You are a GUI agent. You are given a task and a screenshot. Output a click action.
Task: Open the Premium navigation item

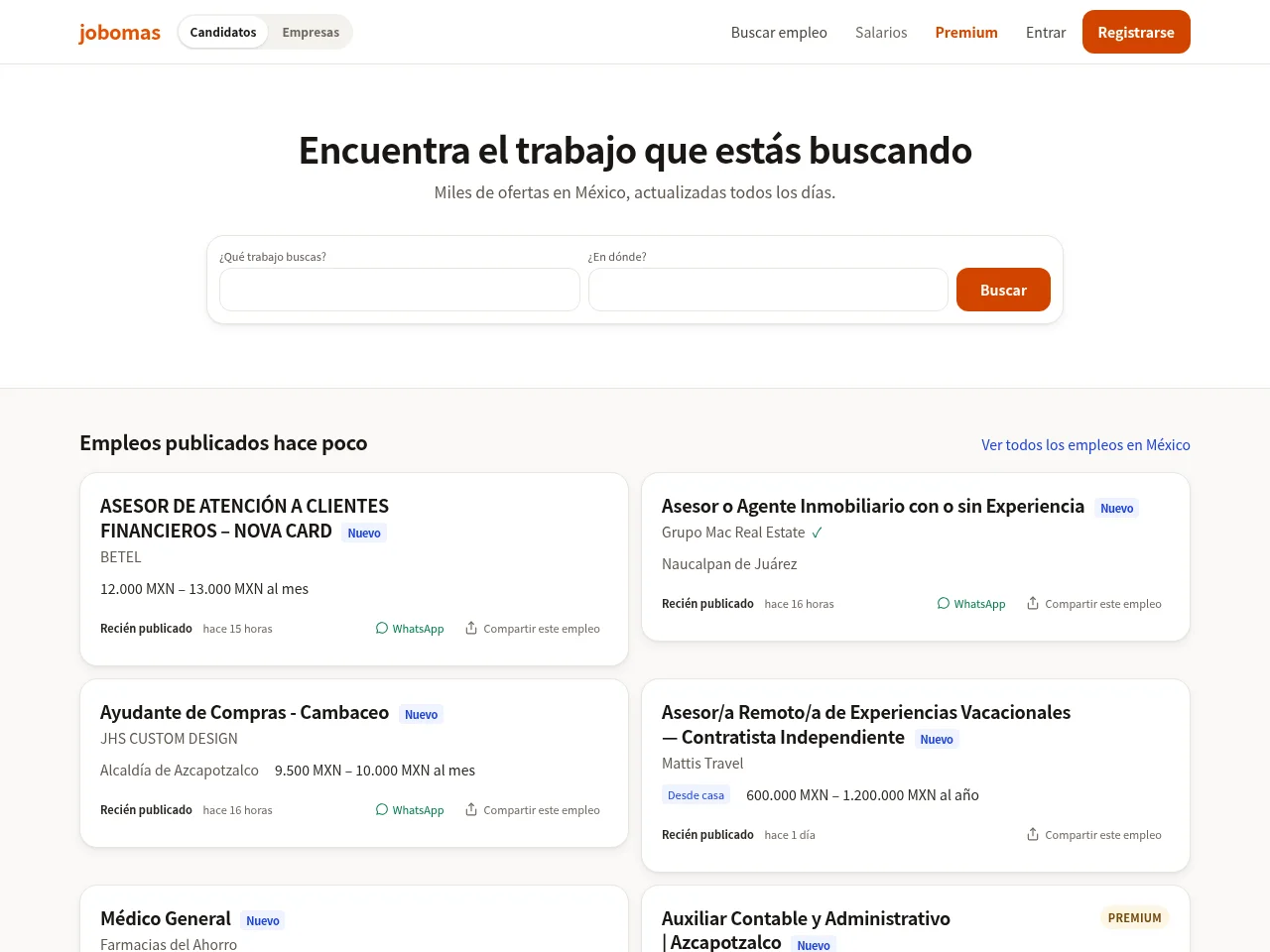tap(966, 32)
